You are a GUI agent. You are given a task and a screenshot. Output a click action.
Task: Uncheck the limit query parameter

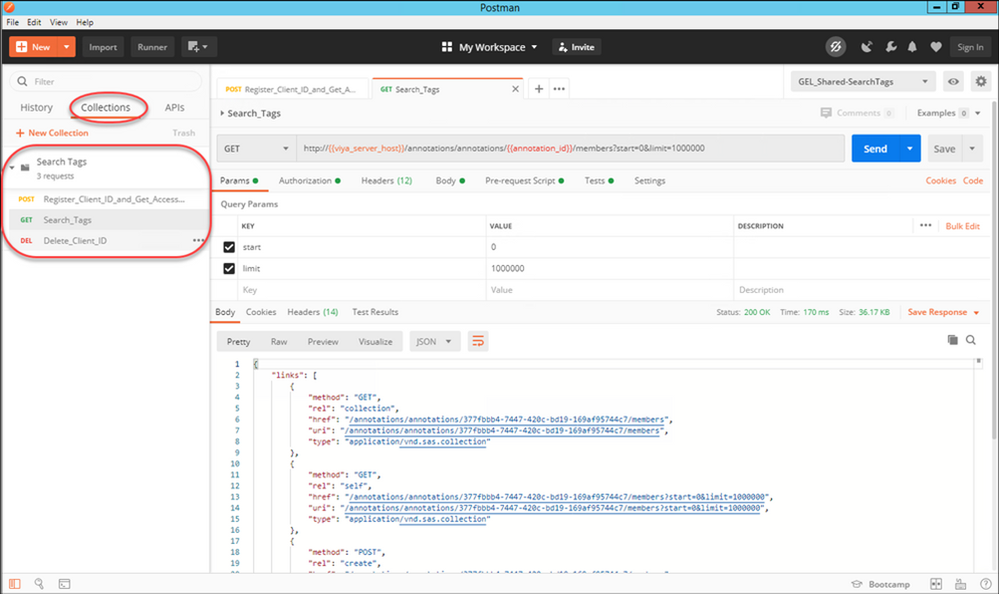tap(229, 268)
